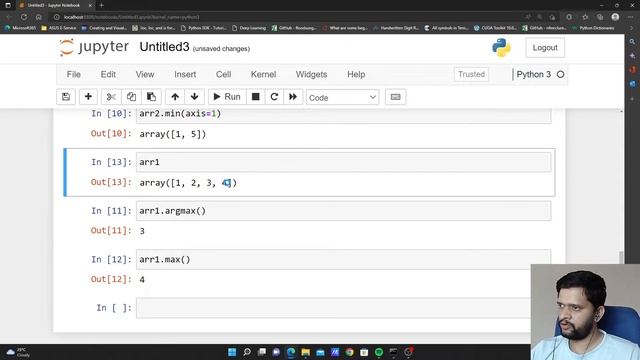
Task: Click input cell arr1.argmax()
Action: pos(343,211)
